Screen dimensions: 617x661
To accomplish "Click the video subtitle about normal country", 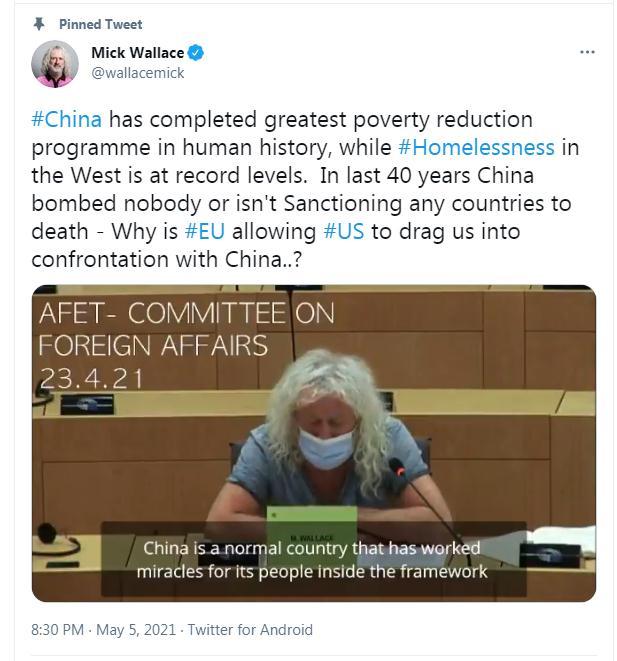I will pyautogui.click(x=312, y=560).
